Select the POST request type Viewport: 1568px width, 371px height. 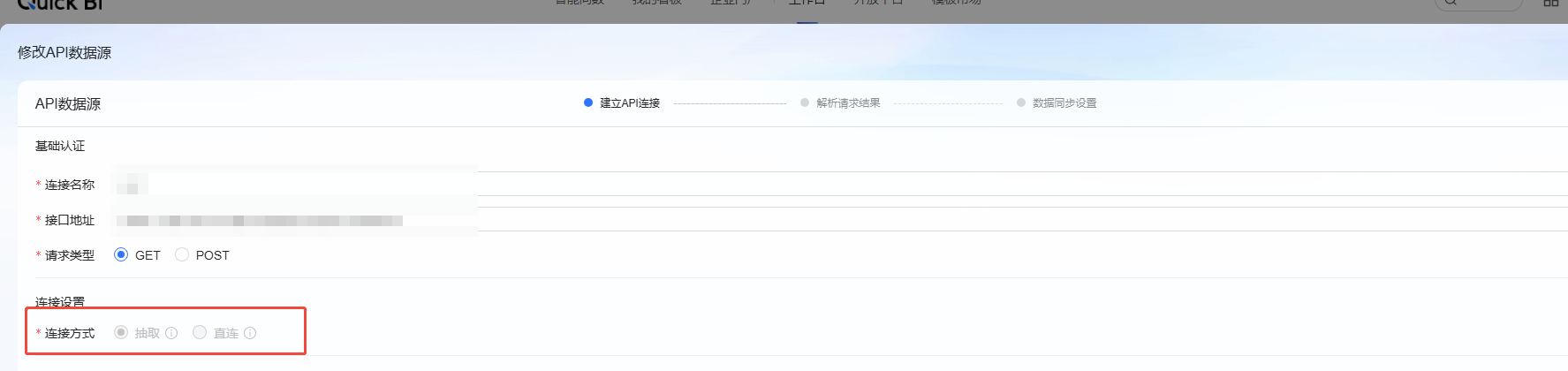point(182,254)
